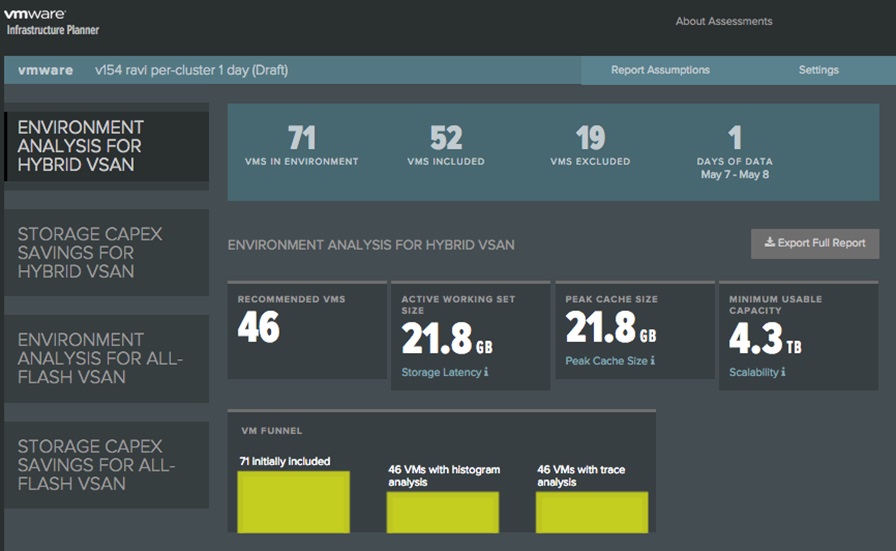Click the 46 VMs with trace analysis label

pyautogui.click(x=581, y=476)
